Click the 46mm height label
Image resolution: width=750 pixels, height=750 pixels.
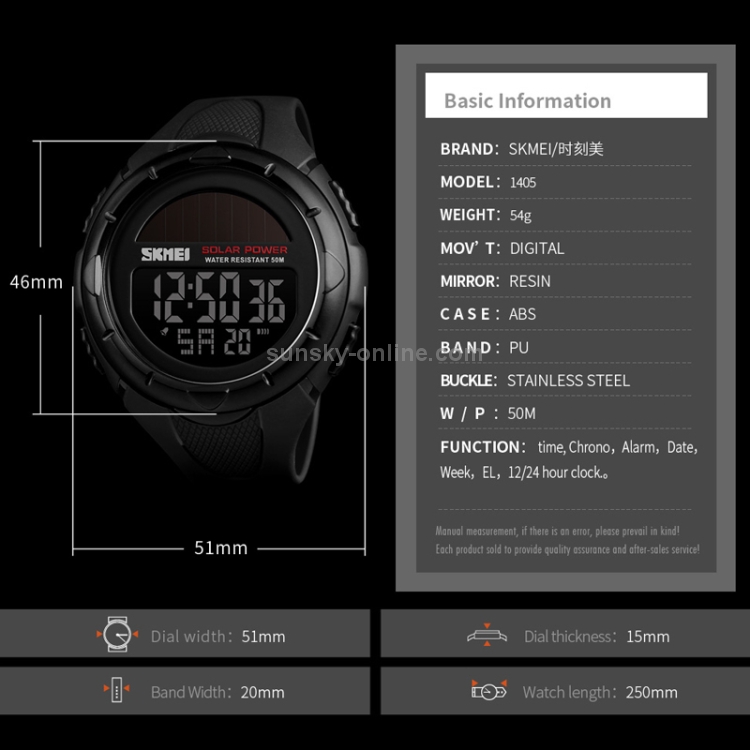coord(36,282)
